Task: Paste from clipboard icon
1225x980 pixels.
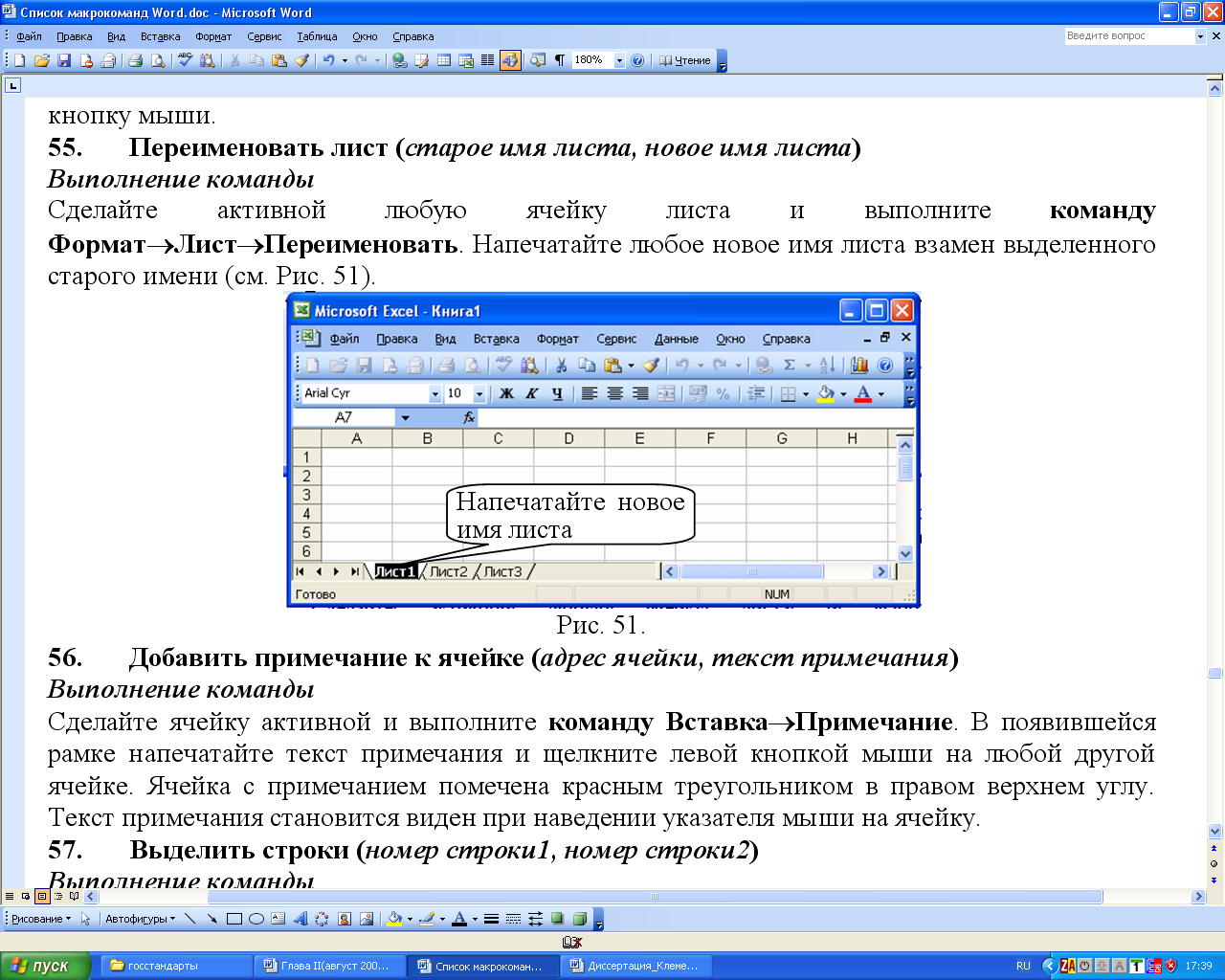Action: (279, 60)
